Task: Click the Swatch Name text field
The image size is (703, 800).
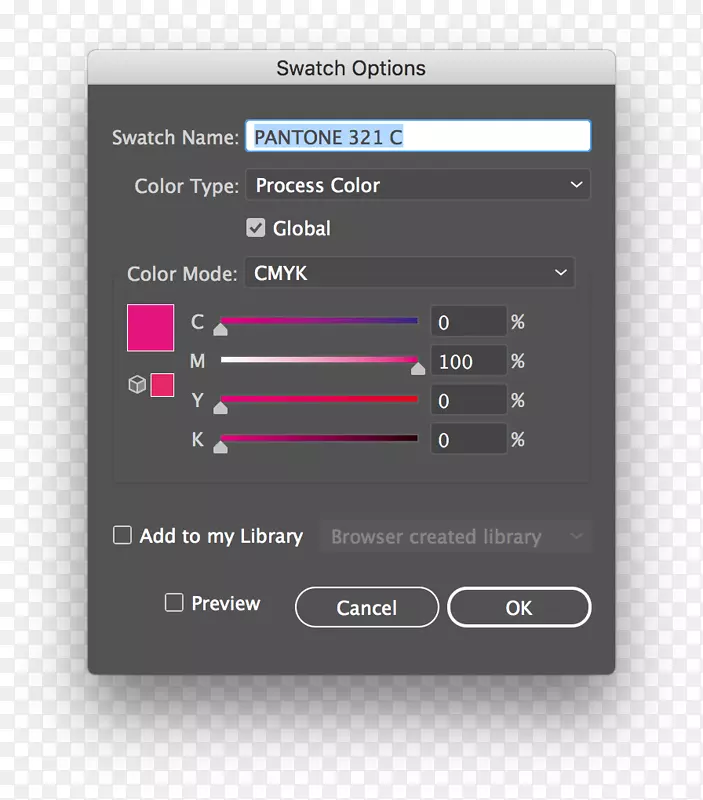Action: pos(418,137)
